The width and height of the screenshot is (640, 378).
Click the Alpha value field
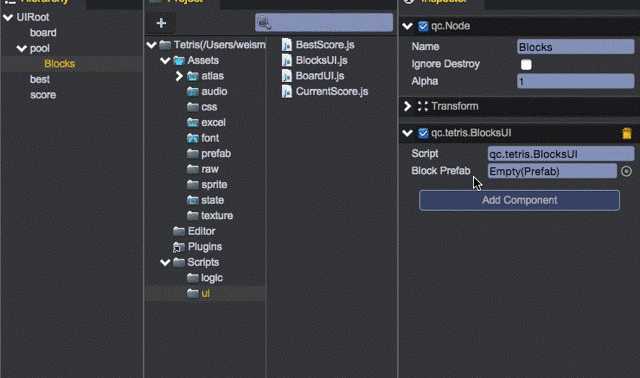[x=576, y=81]
